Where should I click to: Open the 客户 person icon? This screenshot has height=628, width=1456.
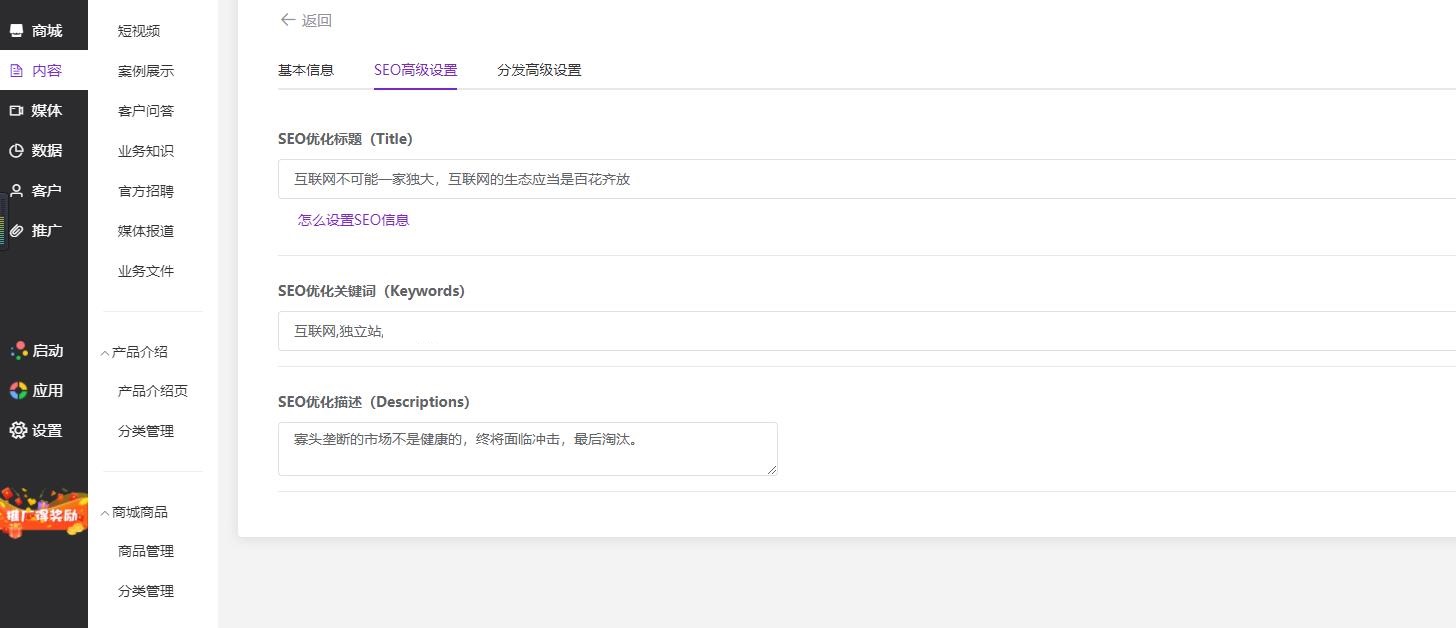(16, 191)
